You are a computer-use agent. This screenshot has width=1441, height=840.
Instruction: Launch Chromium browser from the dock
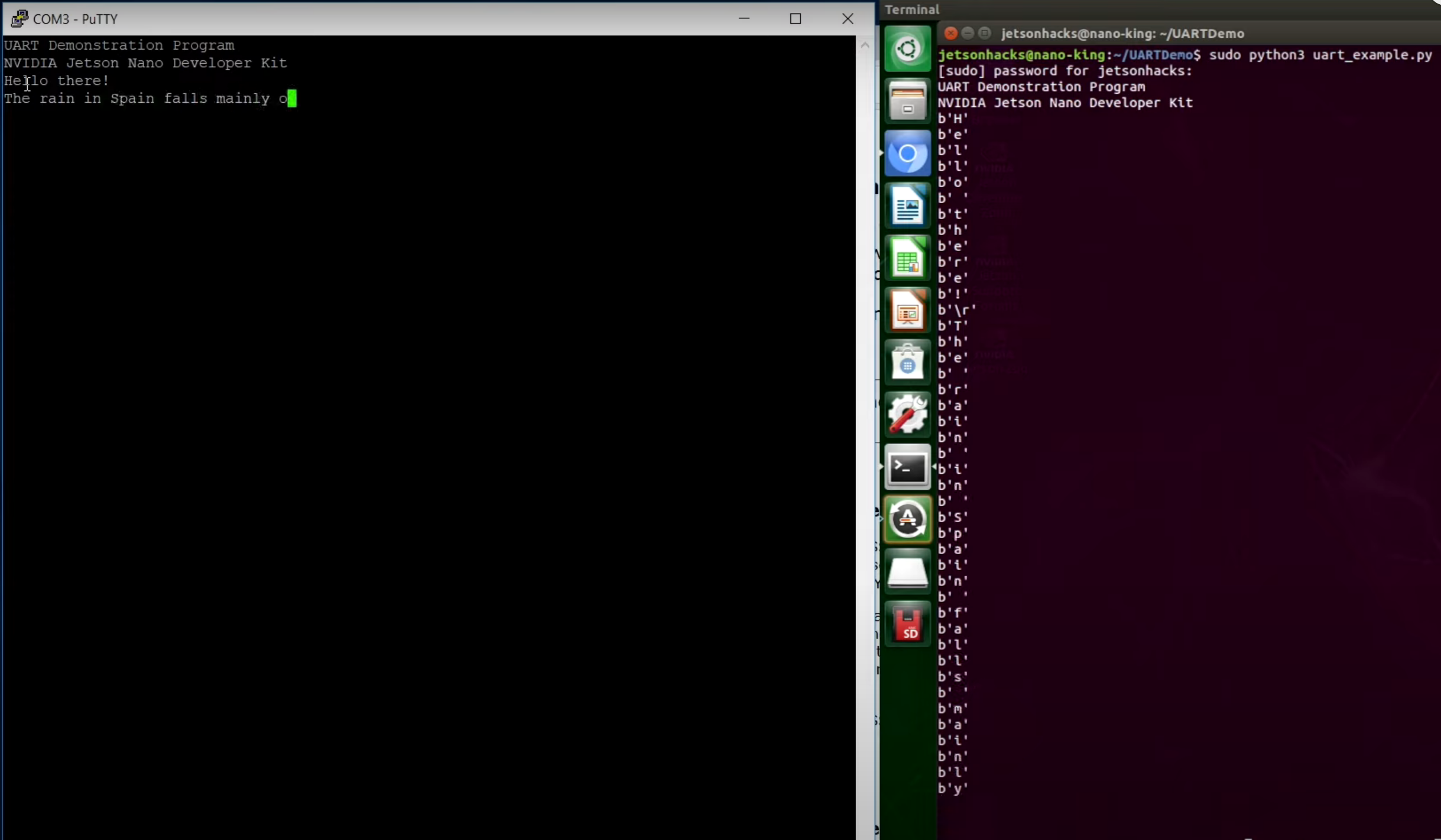(x=907, y=154)
